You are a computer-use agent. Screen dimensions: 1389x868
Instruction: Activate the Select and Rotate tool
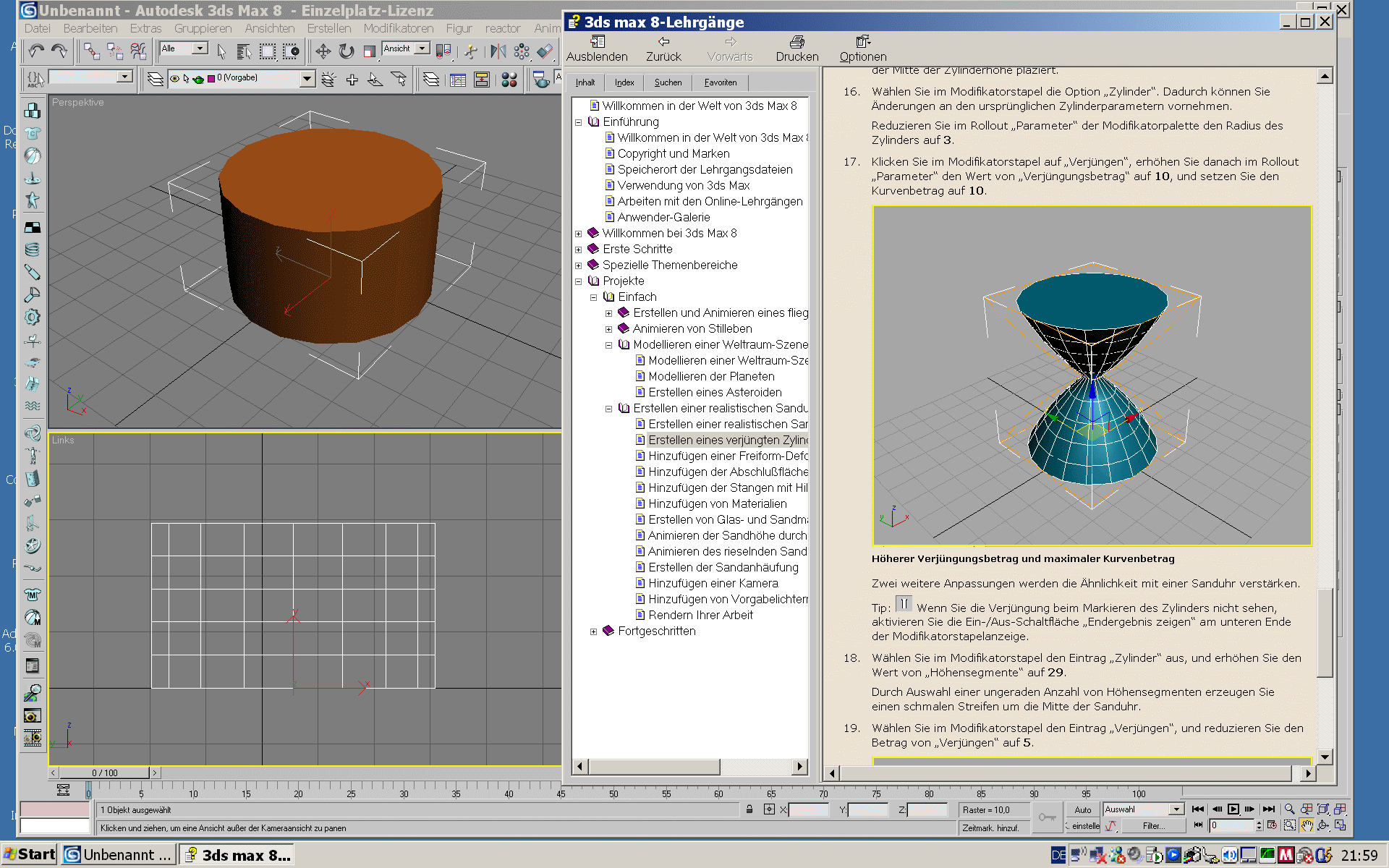(347, 51)
